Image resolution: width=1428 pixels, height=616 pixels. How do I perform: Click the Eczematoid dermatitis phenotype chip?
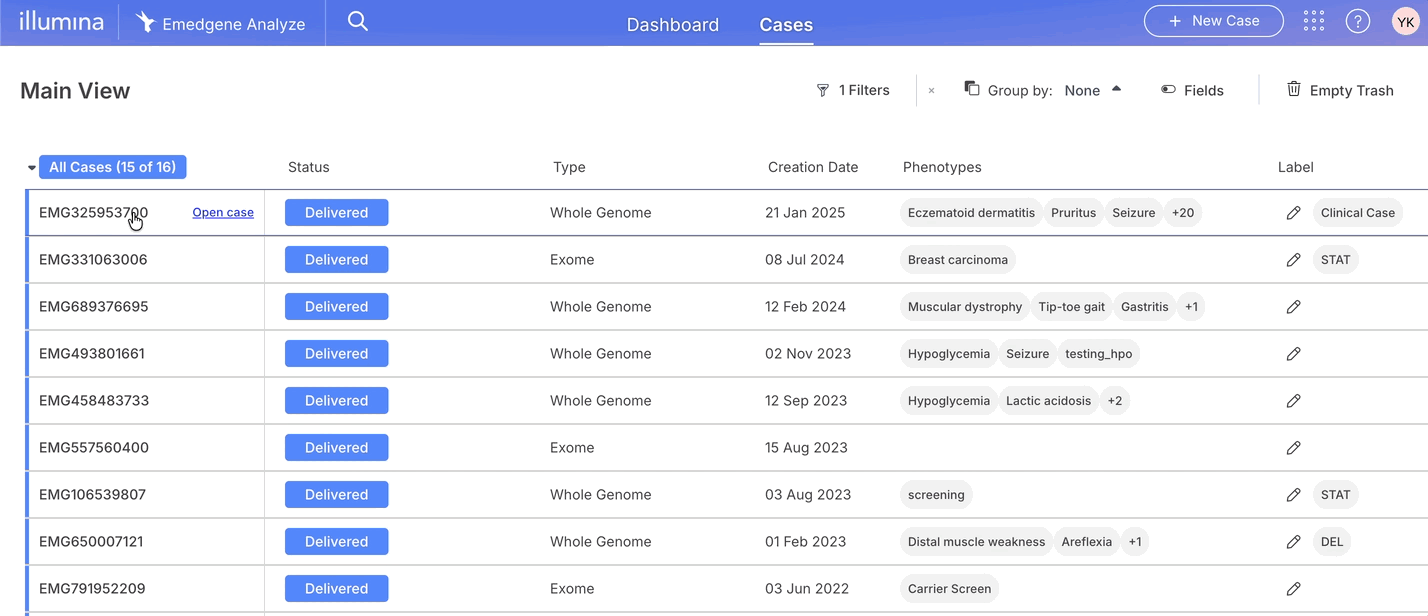(971, 213)
